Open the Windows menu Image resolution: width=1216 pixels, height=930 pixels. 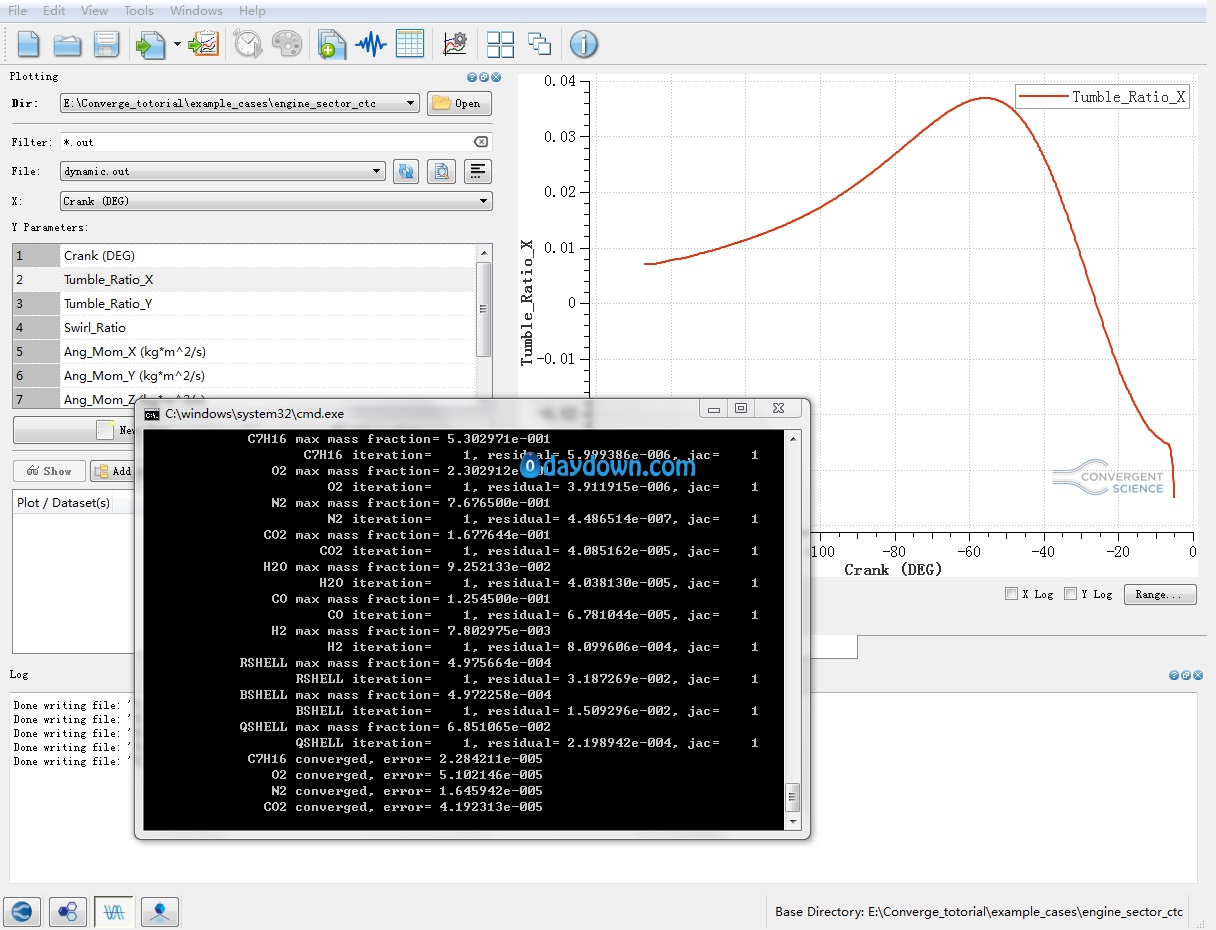196,11
